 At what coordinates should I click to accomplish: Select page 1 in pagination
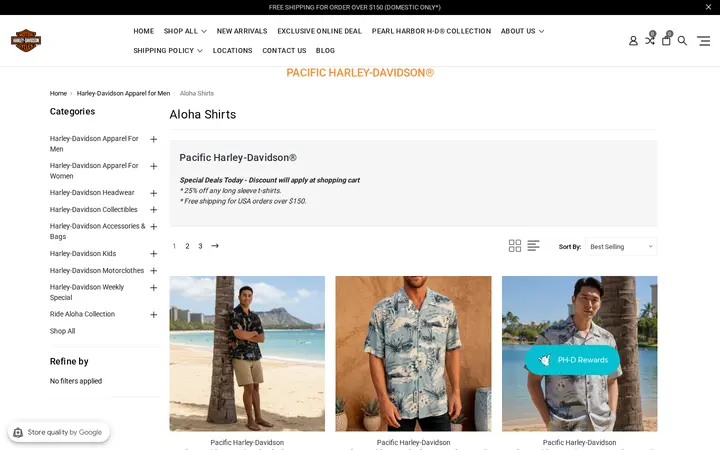tap(174, 246)
